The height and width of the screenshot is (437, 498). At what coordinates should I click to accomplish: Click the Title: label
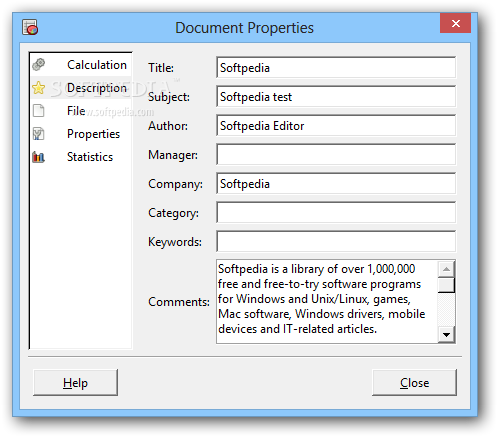pyautogui.click(x=161, y=68)
